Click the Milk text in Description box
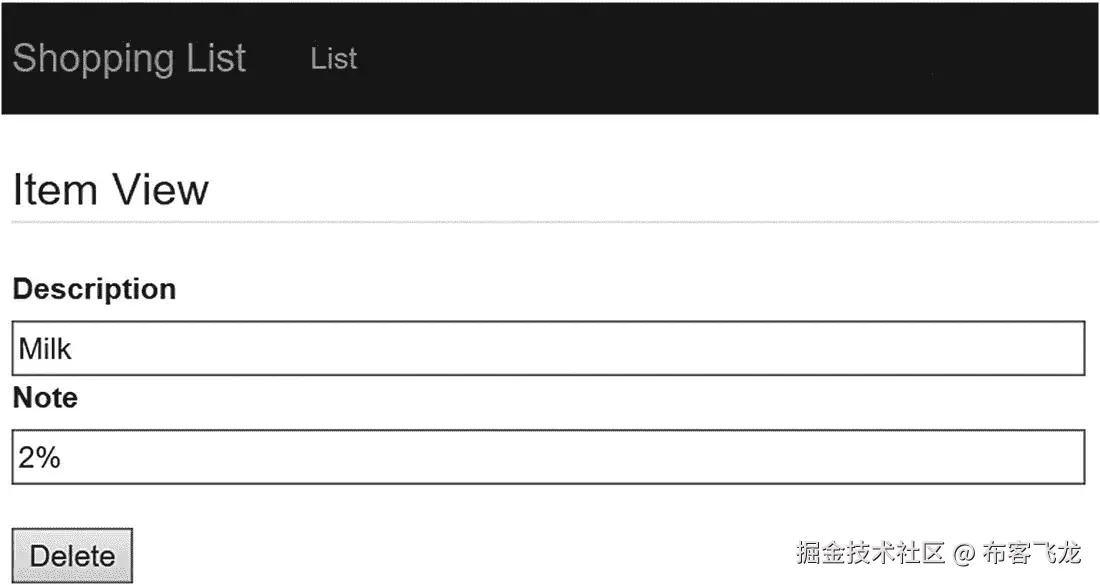 (46, 349)
